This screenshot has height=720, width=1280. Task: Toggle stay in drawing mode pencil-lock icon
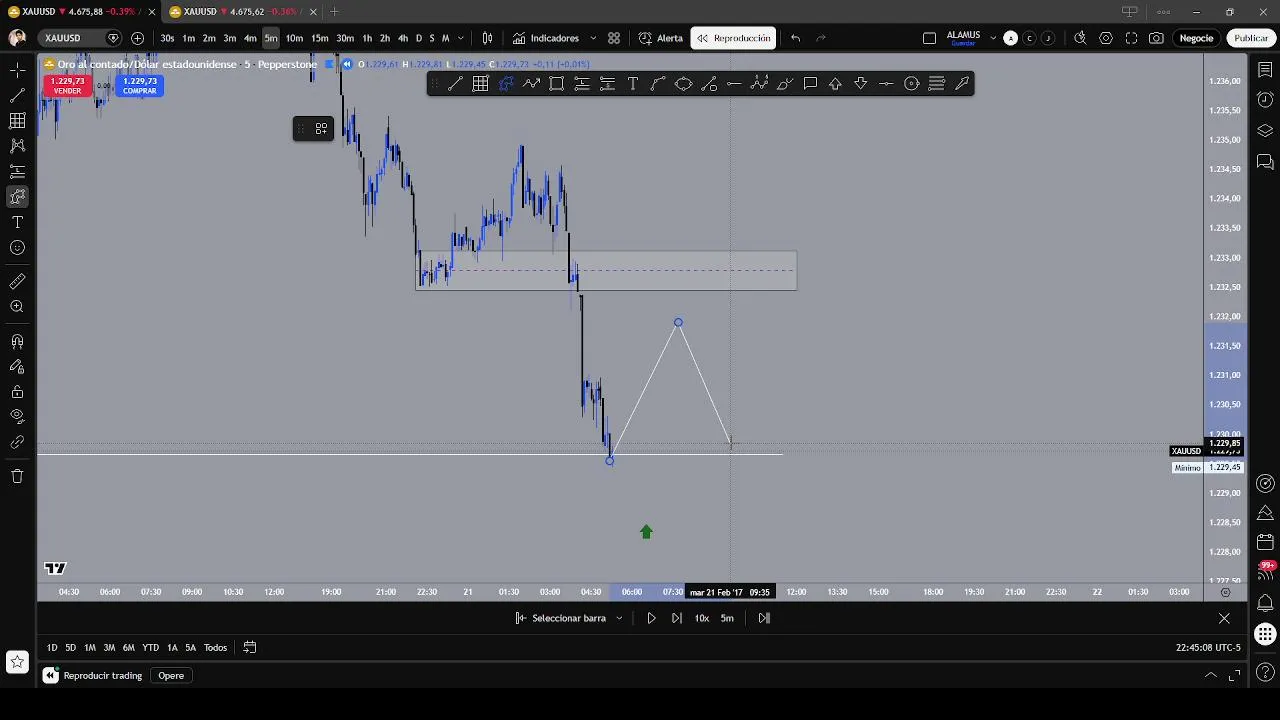[17, 367]
